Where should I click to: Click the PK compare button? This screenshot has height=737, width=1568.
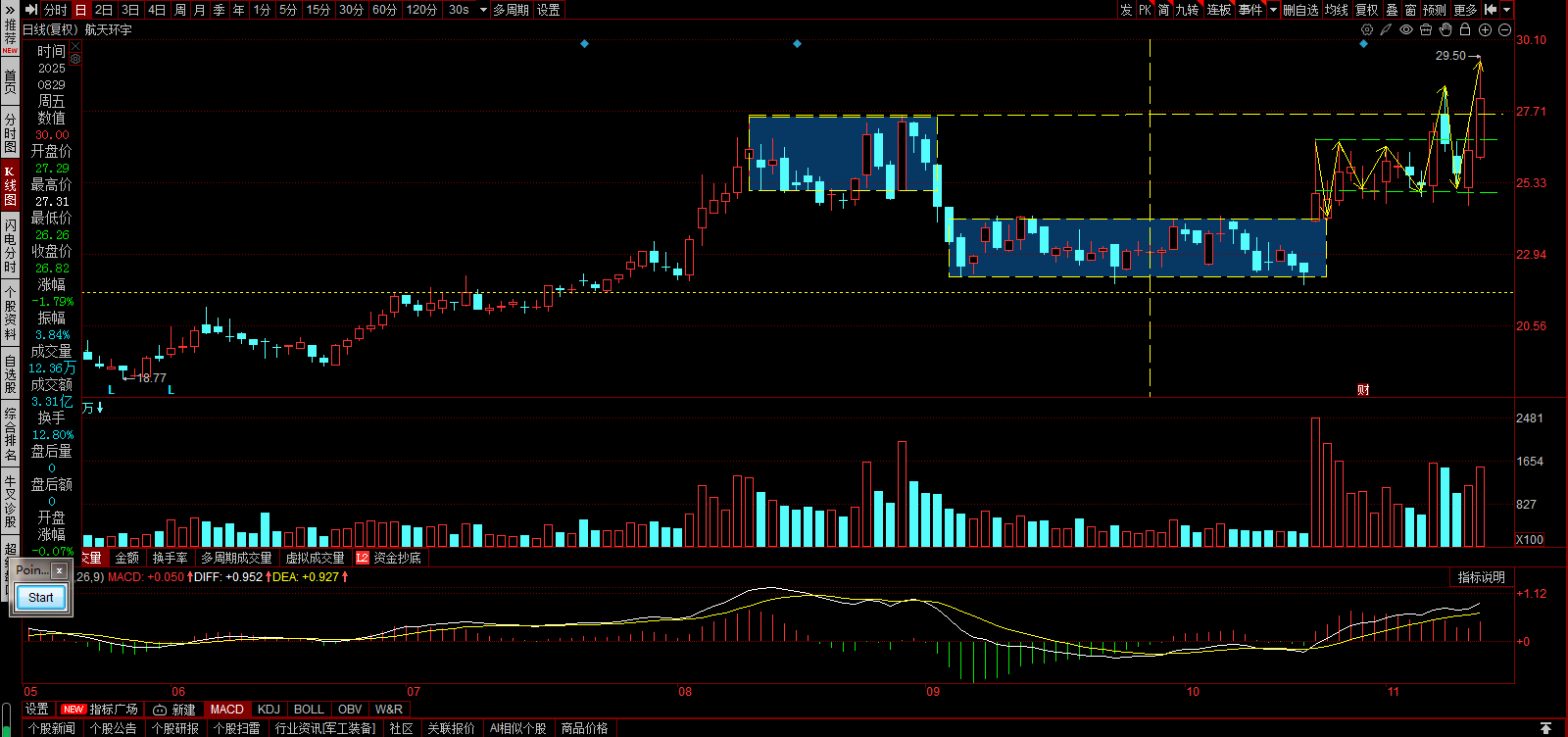coord(1145,10)
